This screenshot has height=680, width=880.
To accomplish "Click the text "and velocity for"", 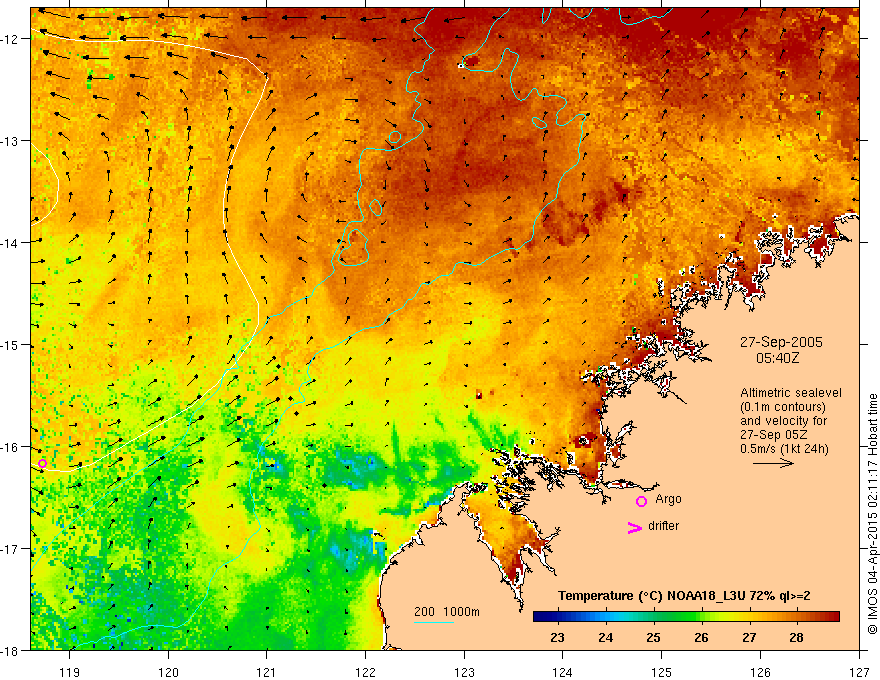I will [x=783, y=421].
